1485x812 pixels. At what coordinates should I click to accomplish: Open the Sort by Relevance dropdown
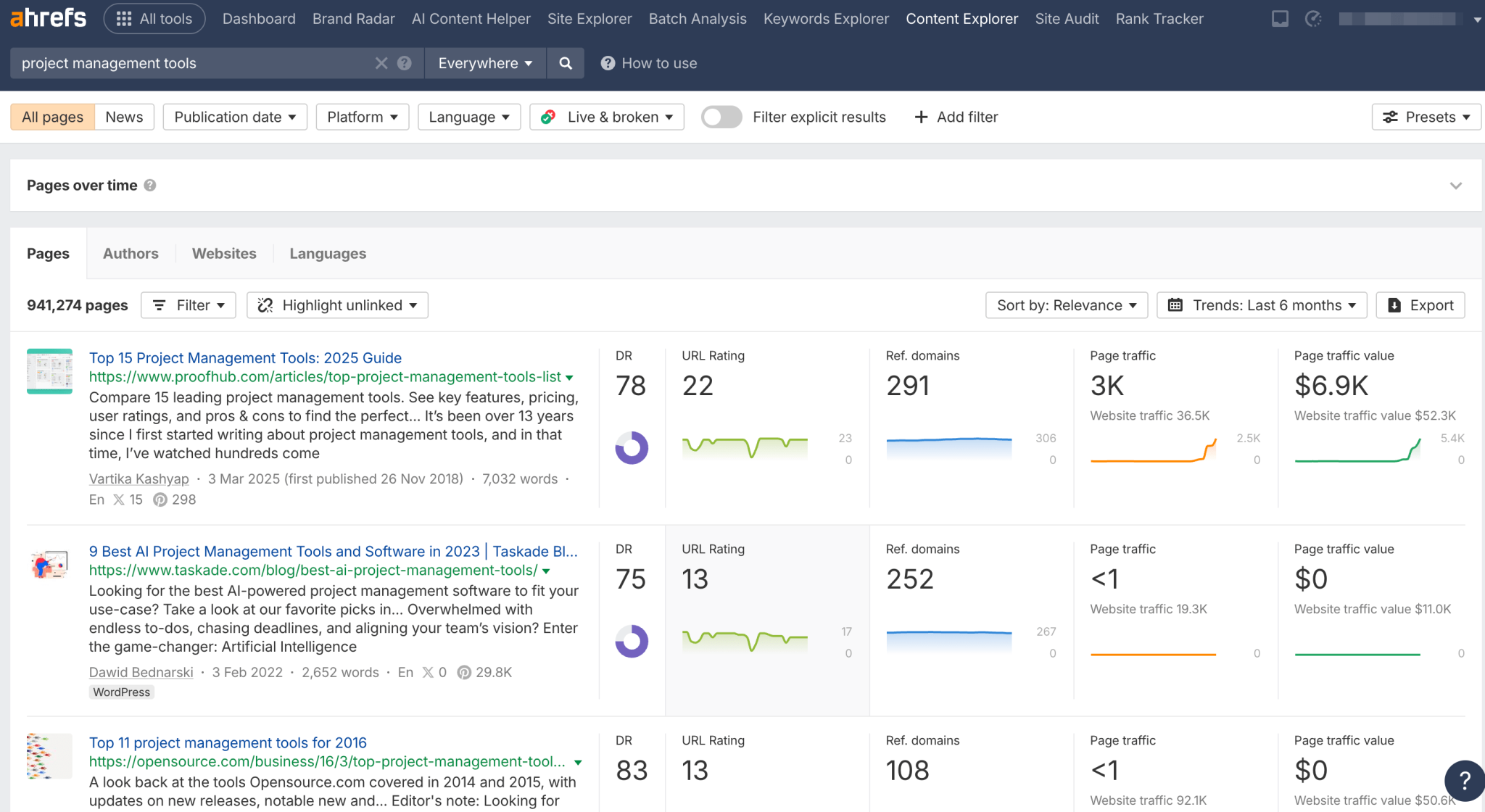coord(1065,304)
